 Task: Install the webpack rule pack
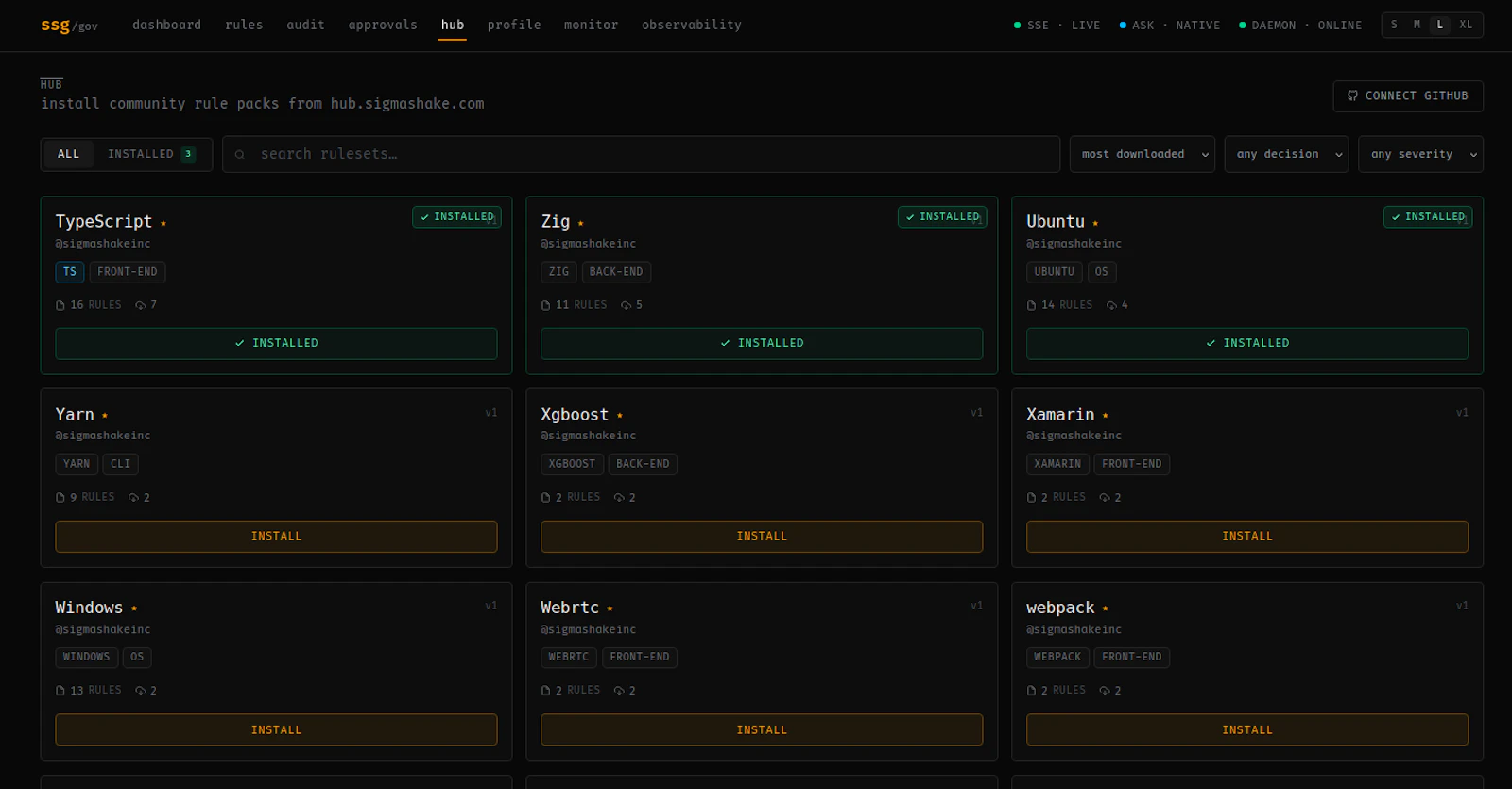(1247, 730)
